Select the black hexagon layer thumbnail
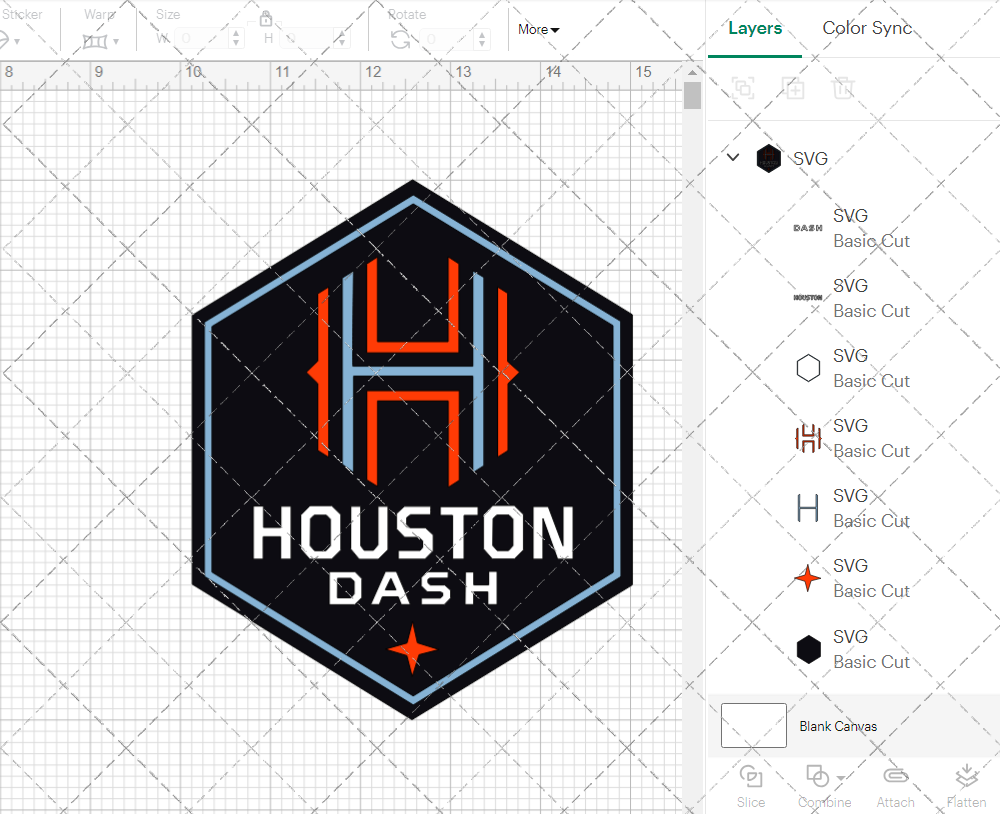Viewport: 1000px width, 814px height. click(x=808, y=649)
